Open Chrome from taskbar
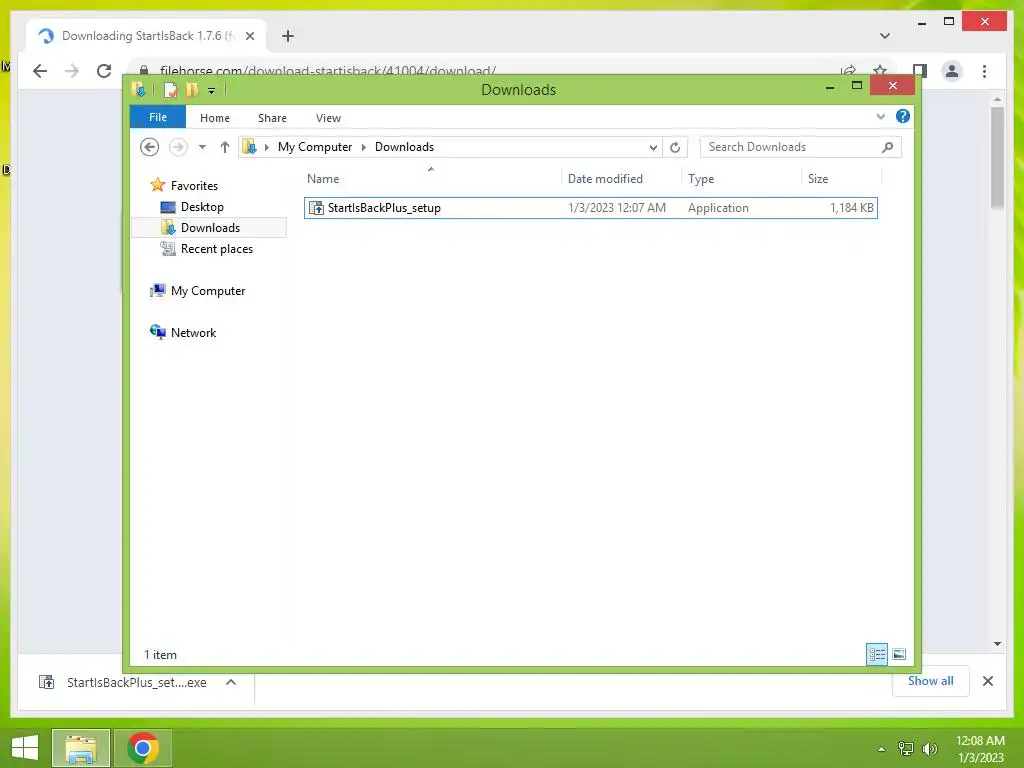Viewport: 1024px width, 768px height. [142, 748]
